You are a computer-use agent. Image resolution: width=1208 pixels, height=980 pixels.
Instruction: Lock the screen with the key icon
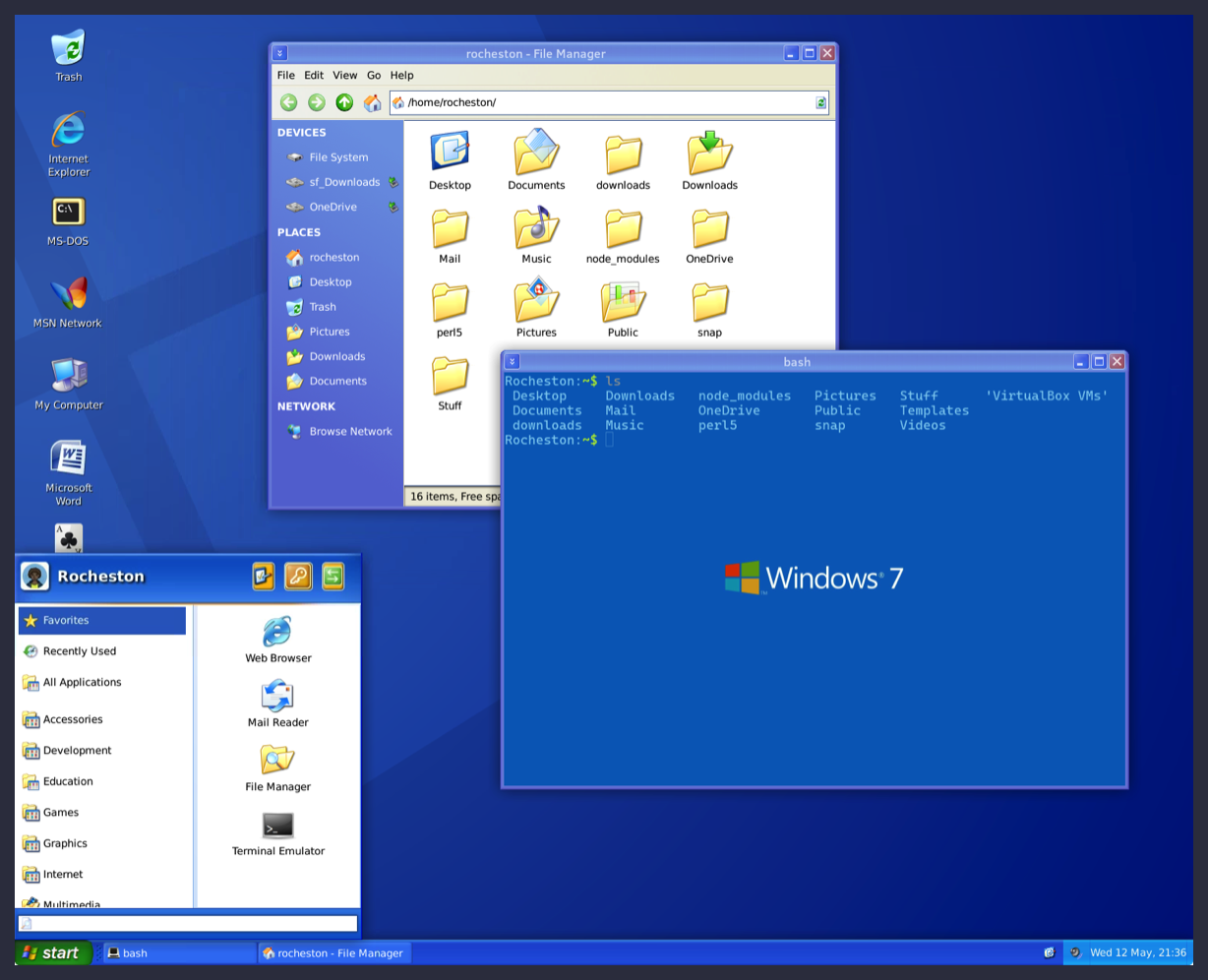(298, 576)
